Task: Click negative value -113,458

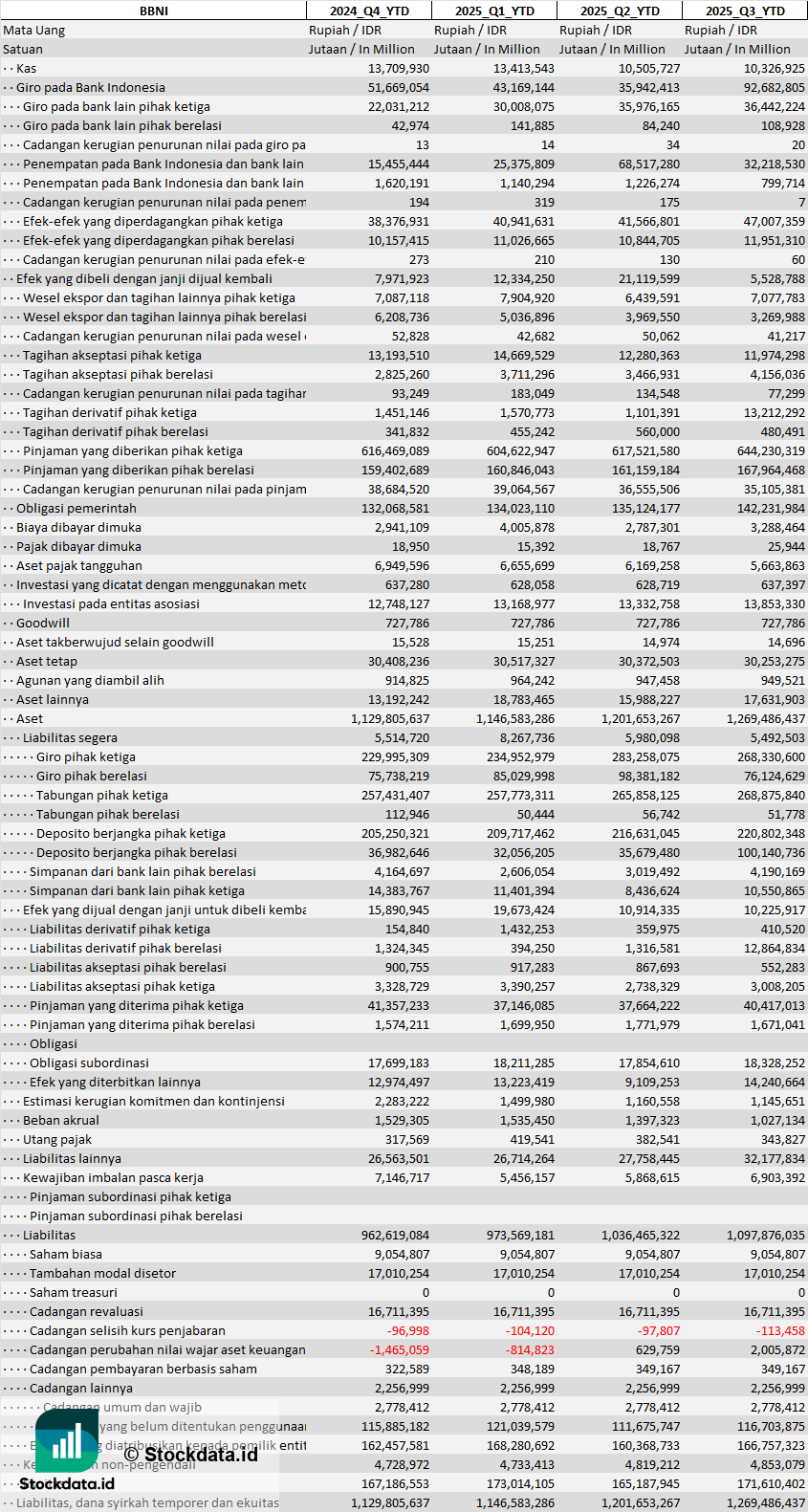Action: coord(780,1330)
